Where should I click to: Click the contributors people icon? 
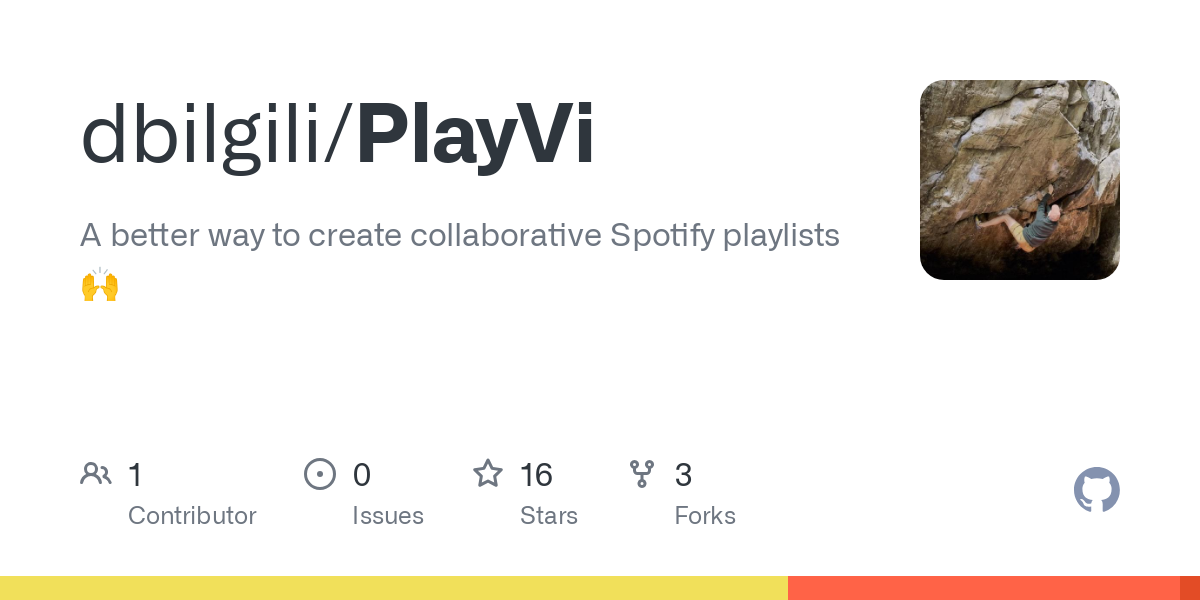(96, 474)
